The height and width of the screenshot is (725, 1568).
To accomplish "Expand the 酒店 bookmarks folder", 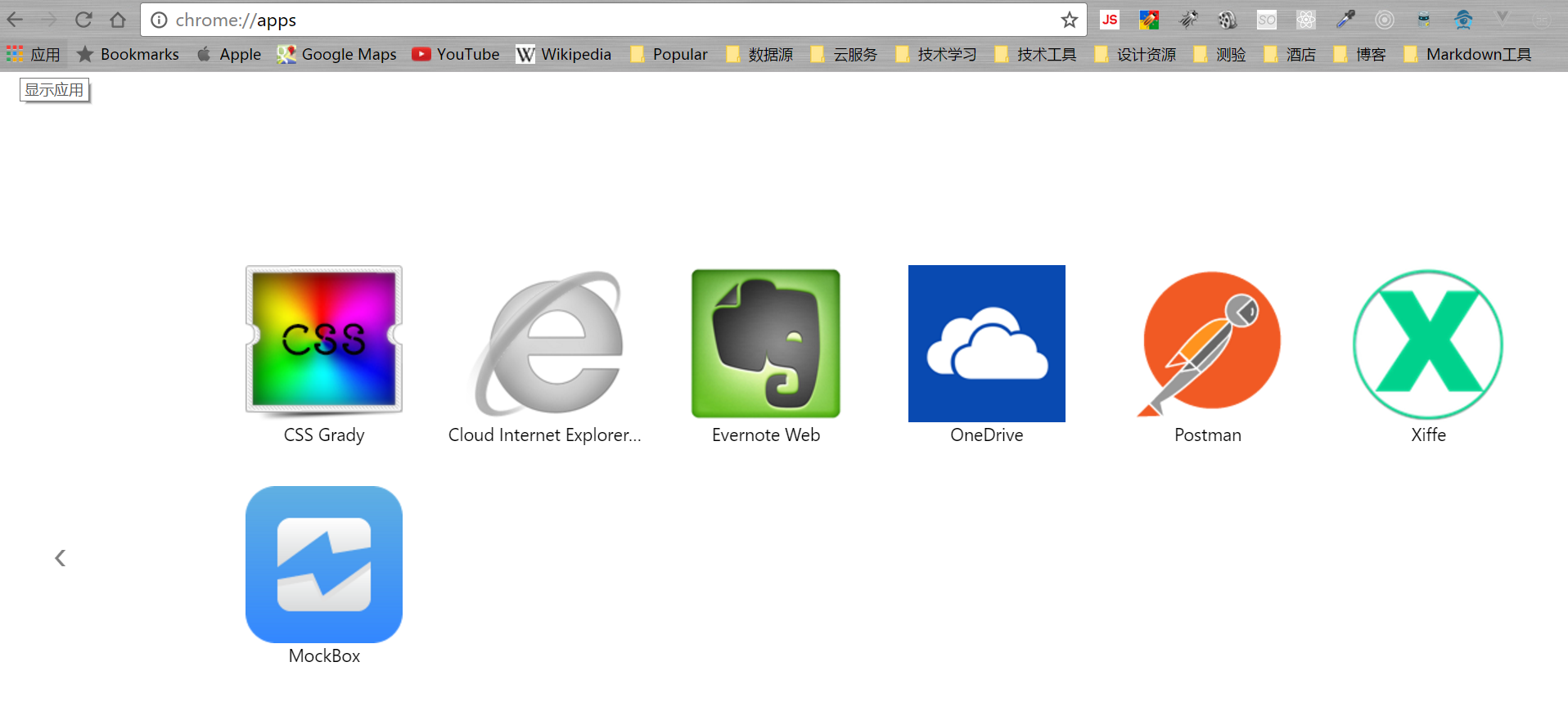I will click(x=1291, y=54).
